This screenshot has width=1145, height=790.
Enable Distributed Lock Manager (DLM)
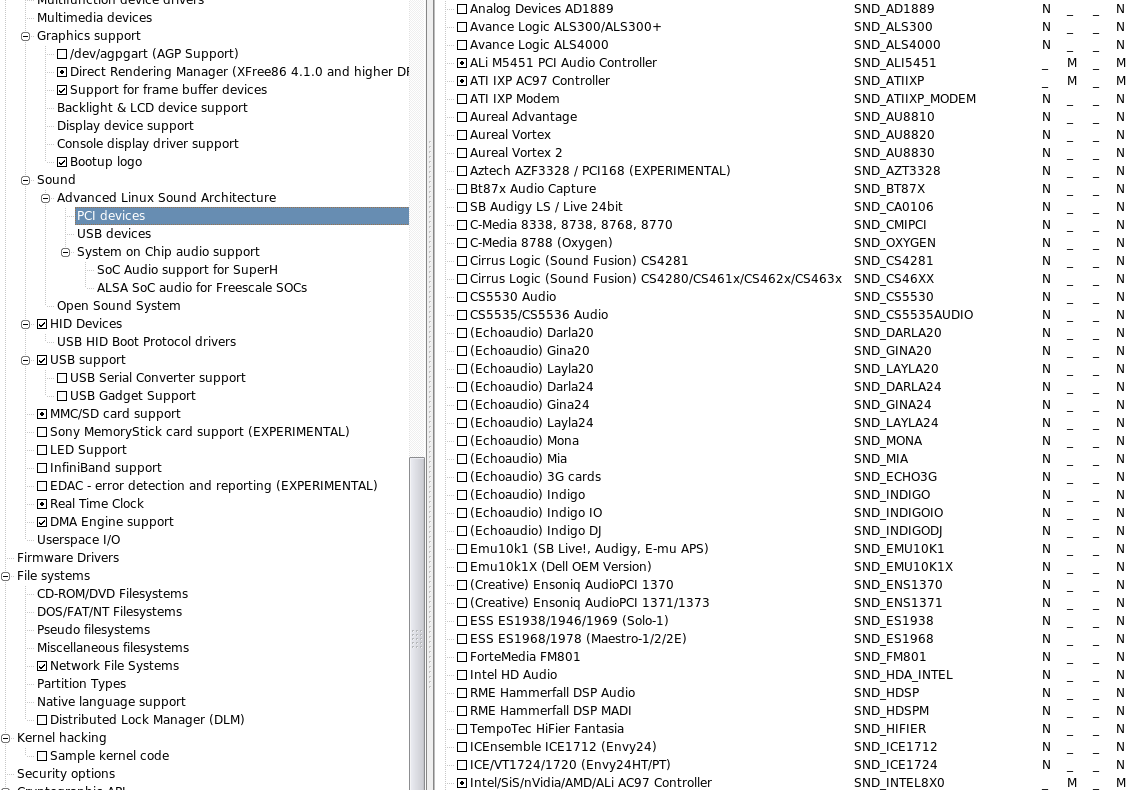(42, 720)
